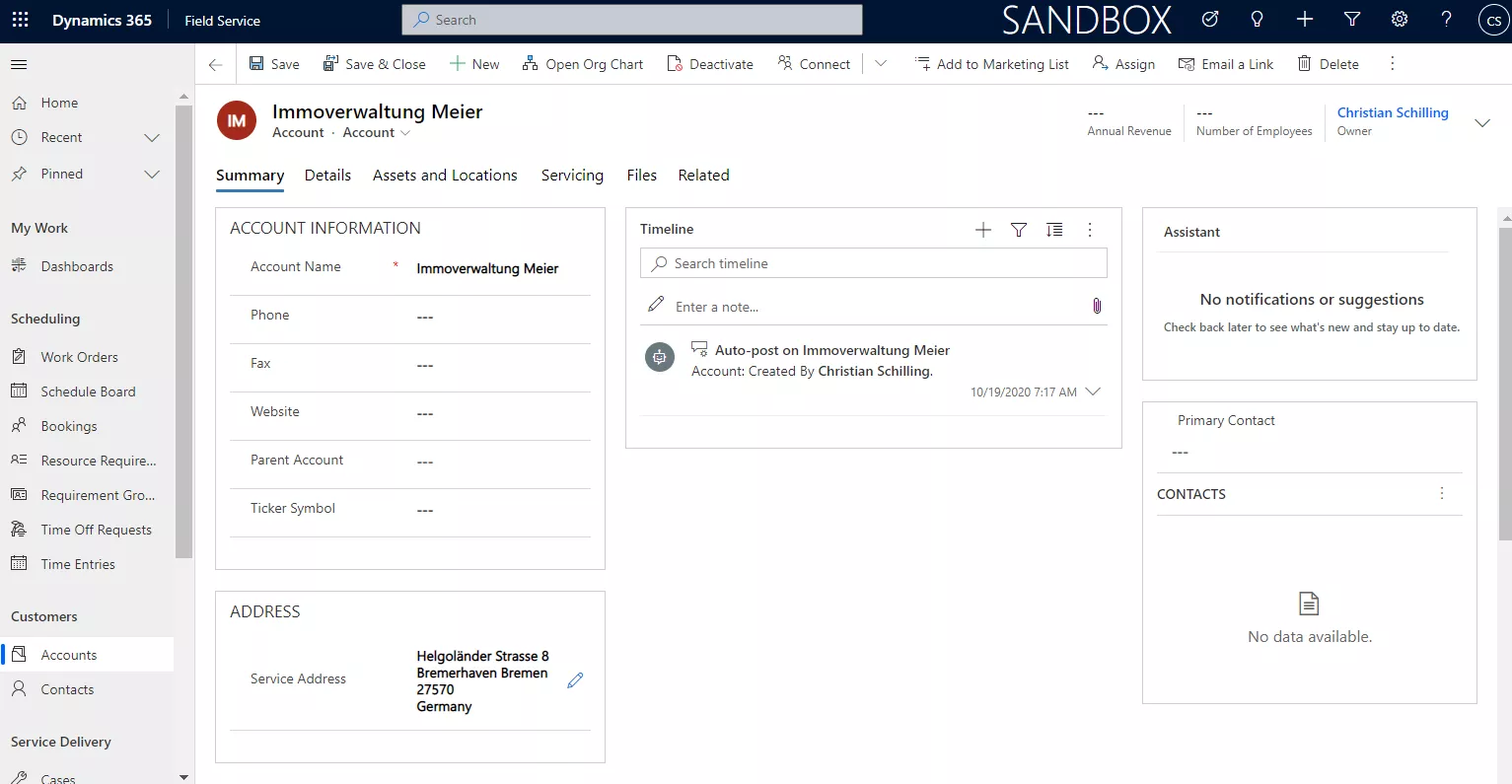Toggle the hamburger site map menu
1512x784 pixels.
19,64
